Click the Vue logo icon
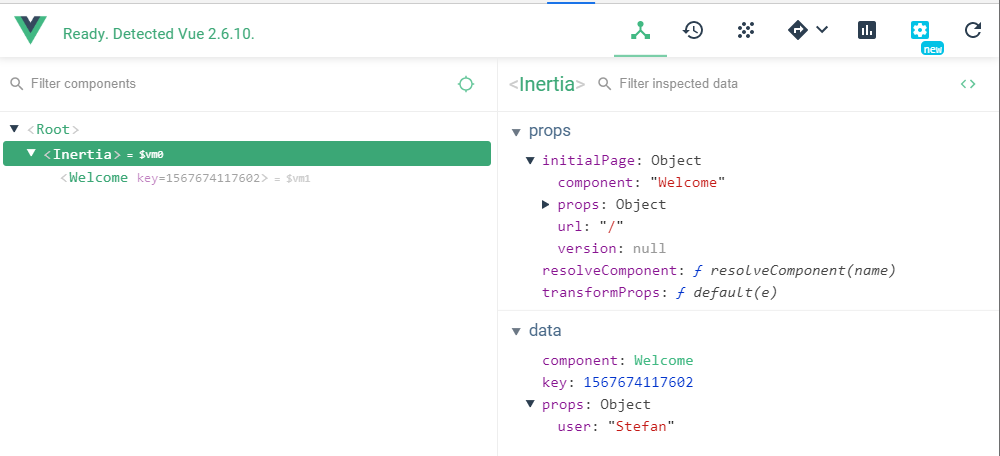Screen dimensions: 1000x456 click(x=31, y=30)
